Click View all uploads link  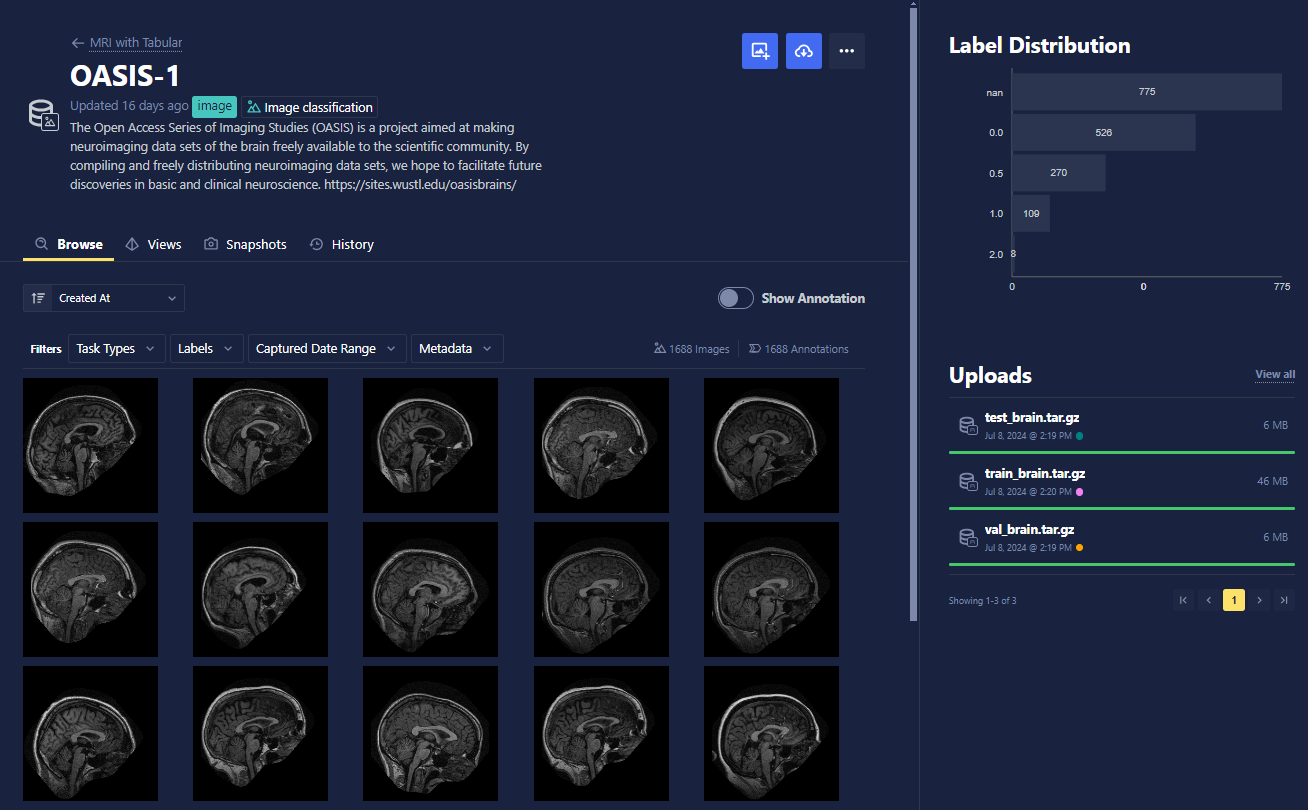click(1275, 374)
